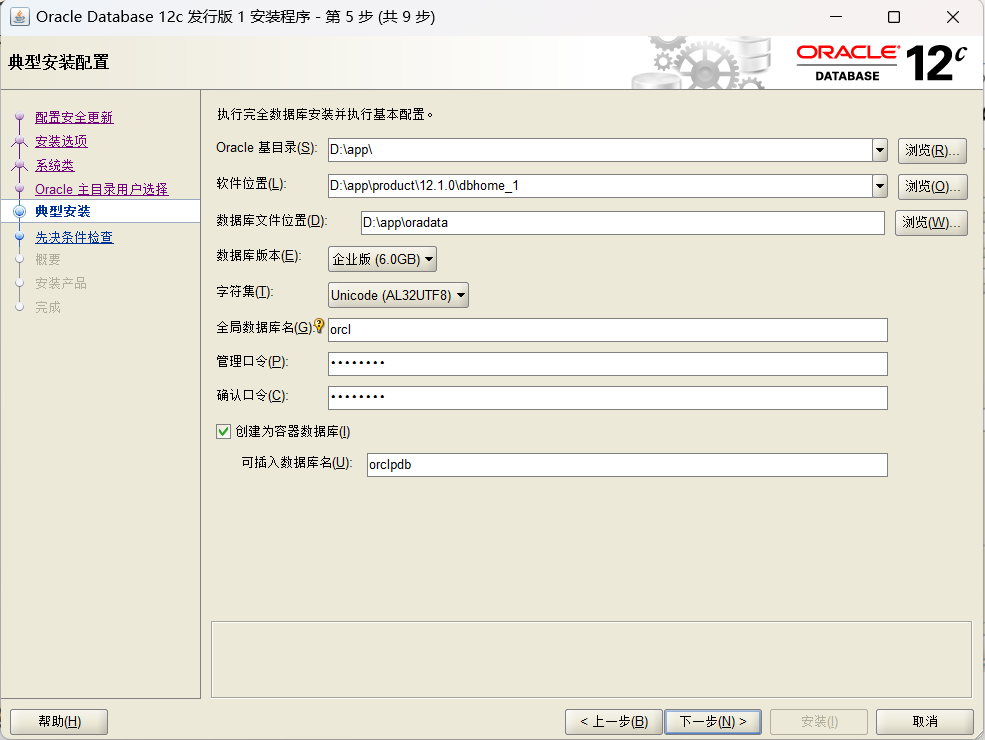Click 浏览(W) button for database files
Screen dimensions: 985x740
[931, 222]
